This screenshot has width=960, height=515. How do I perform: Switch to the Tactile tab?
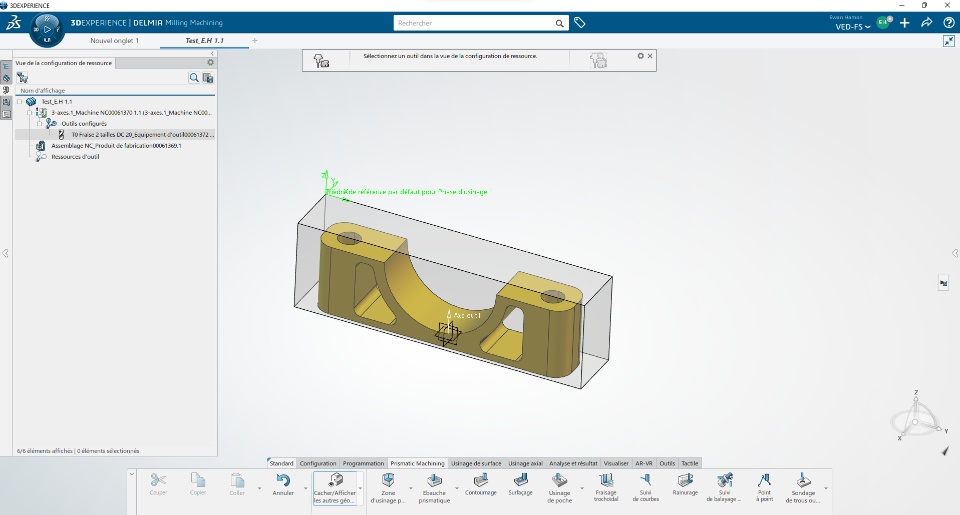coord(690,463)
